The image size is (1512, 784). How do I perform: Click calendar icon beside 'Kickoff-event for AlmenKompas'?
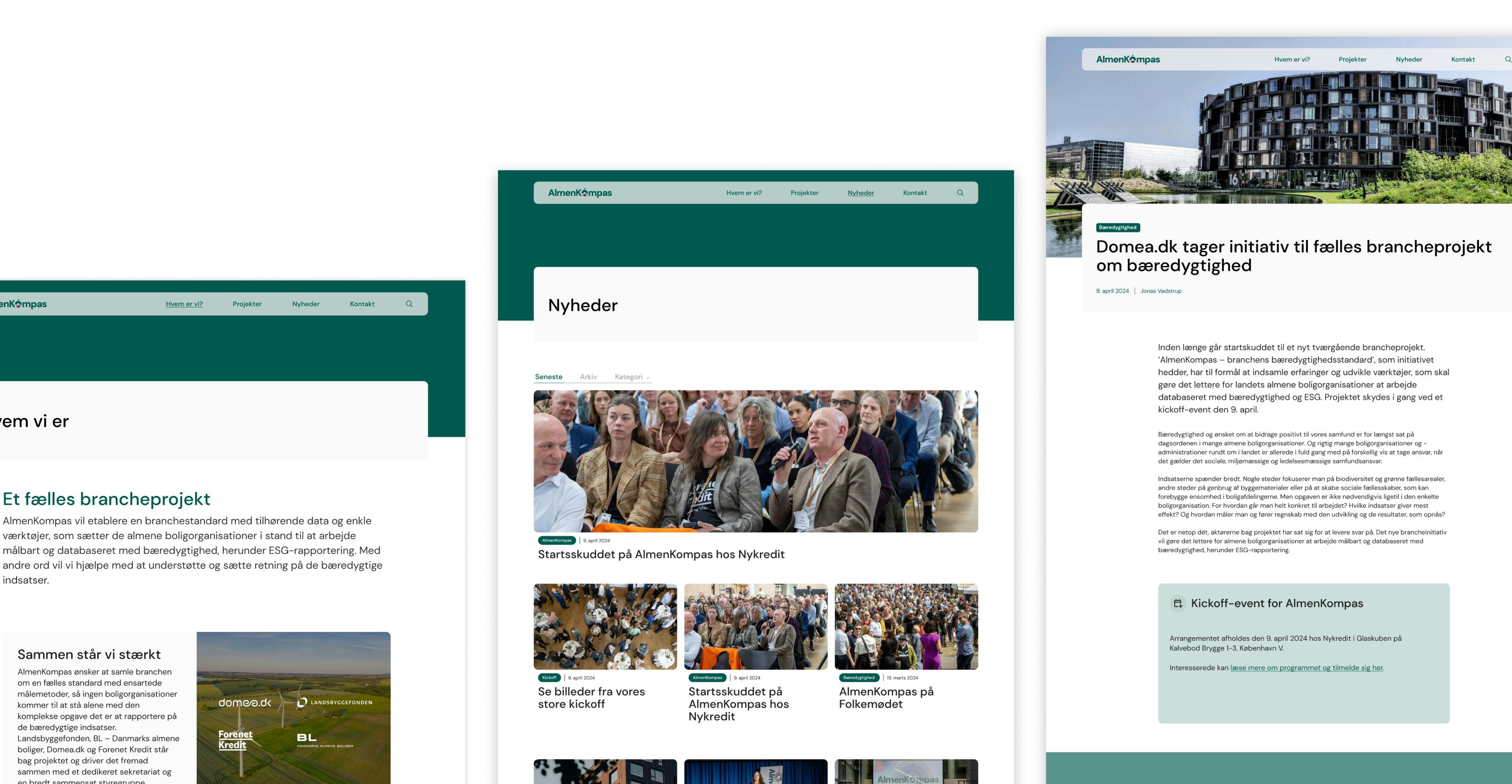1177,603
